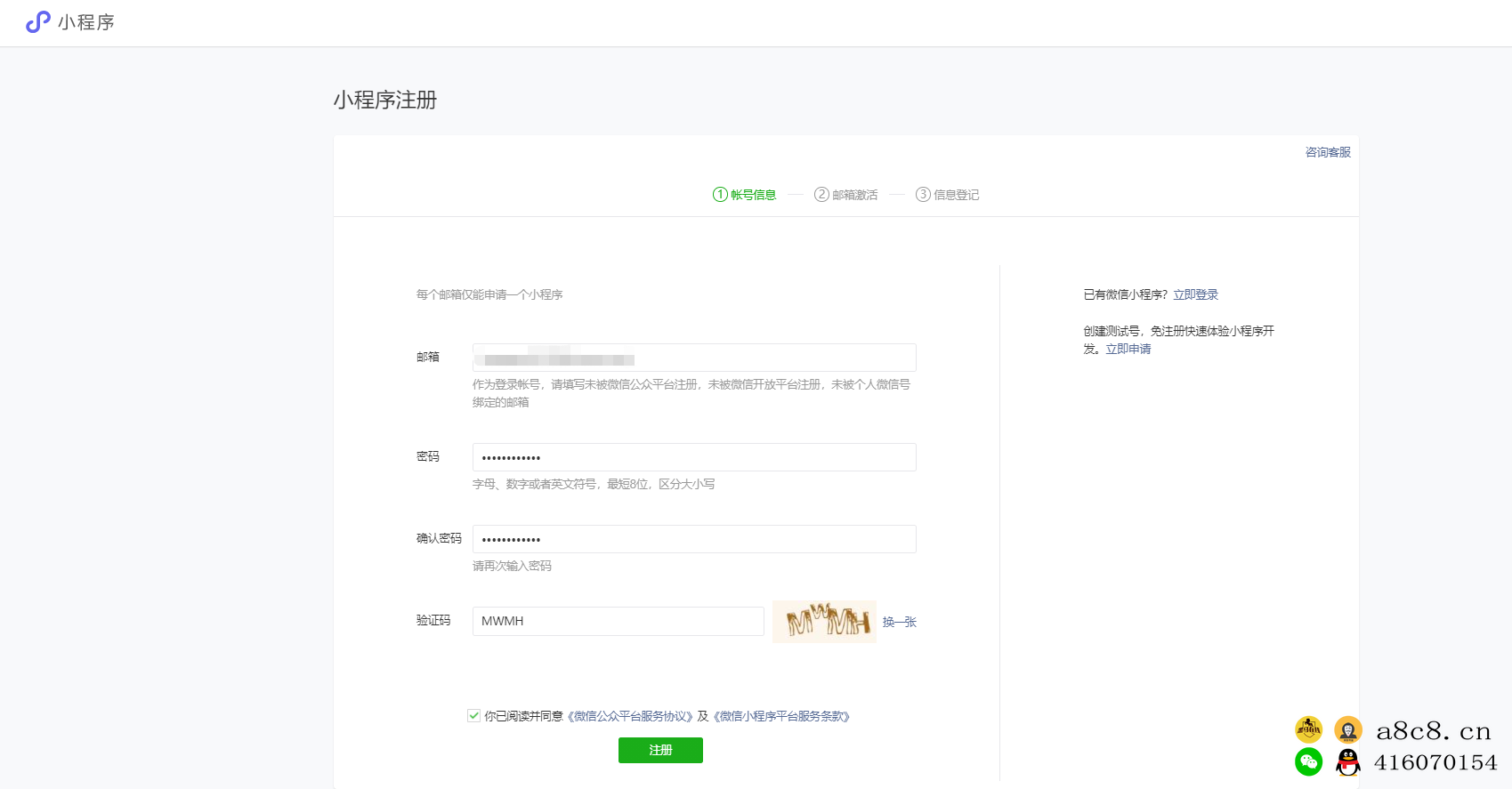Click 每个邮箱仅能申请一个小程序 notice text
Image resolution: width=1512 pixels, height=789 pixels.
click(x=489, y=294)
